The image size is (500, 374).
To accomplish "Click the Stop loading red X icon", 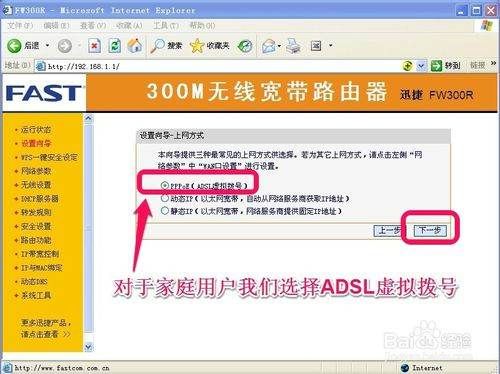I will coord(95,46).
